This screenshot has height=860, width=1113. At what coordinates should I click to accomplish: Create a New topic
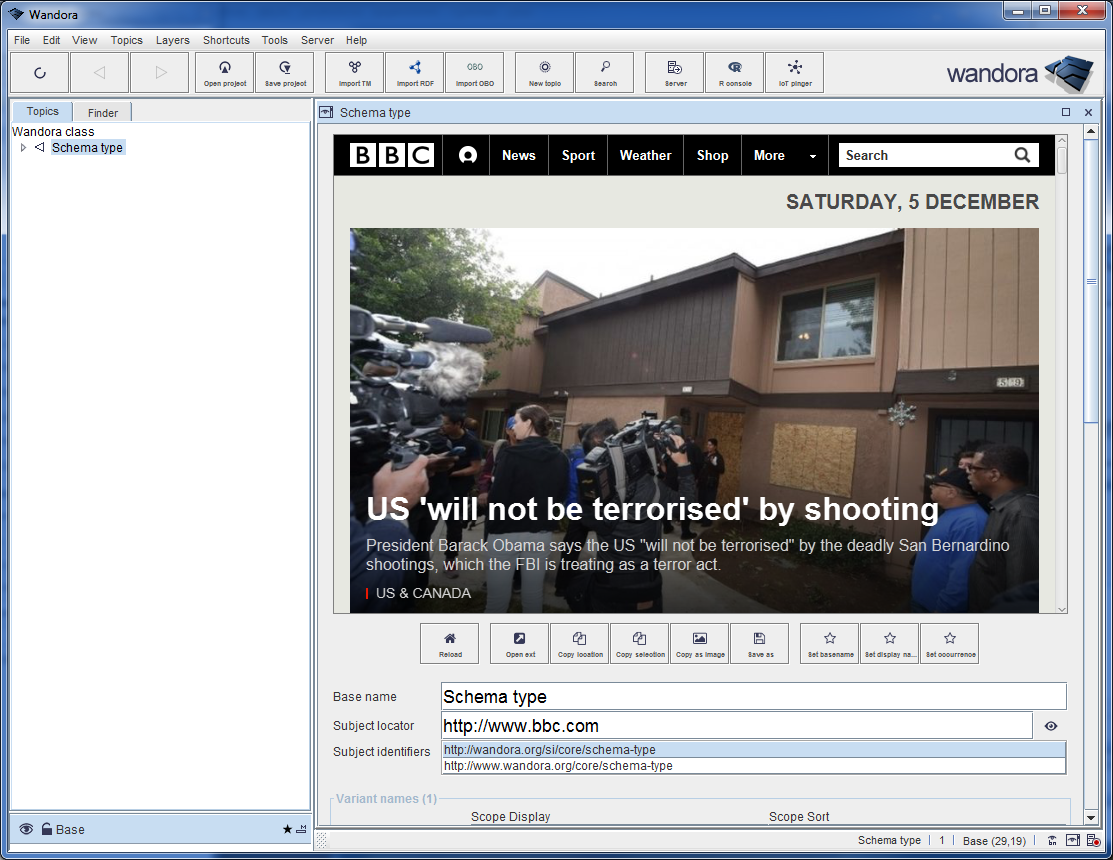click(x=543, y=72)
